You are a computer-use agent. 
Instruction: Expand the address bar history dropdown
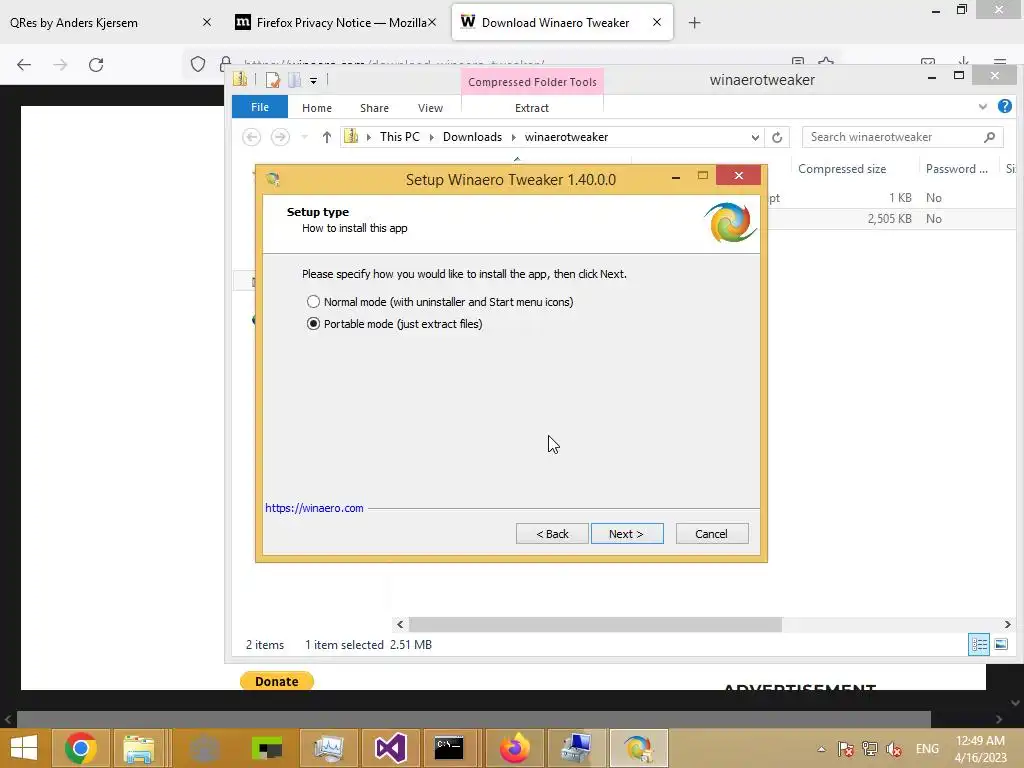(x=755, y=137)
